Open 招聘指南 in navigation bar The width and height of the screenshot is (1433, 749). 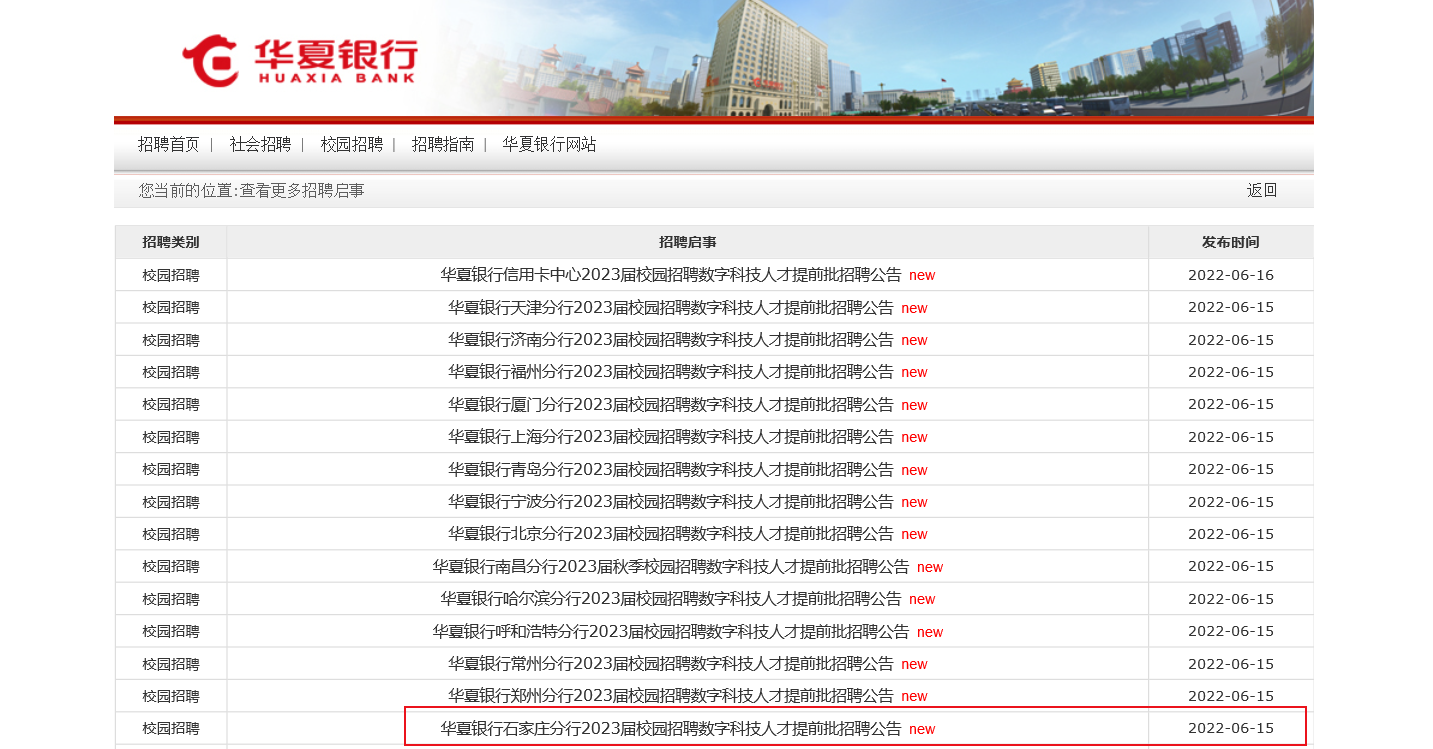pos(443,144)
